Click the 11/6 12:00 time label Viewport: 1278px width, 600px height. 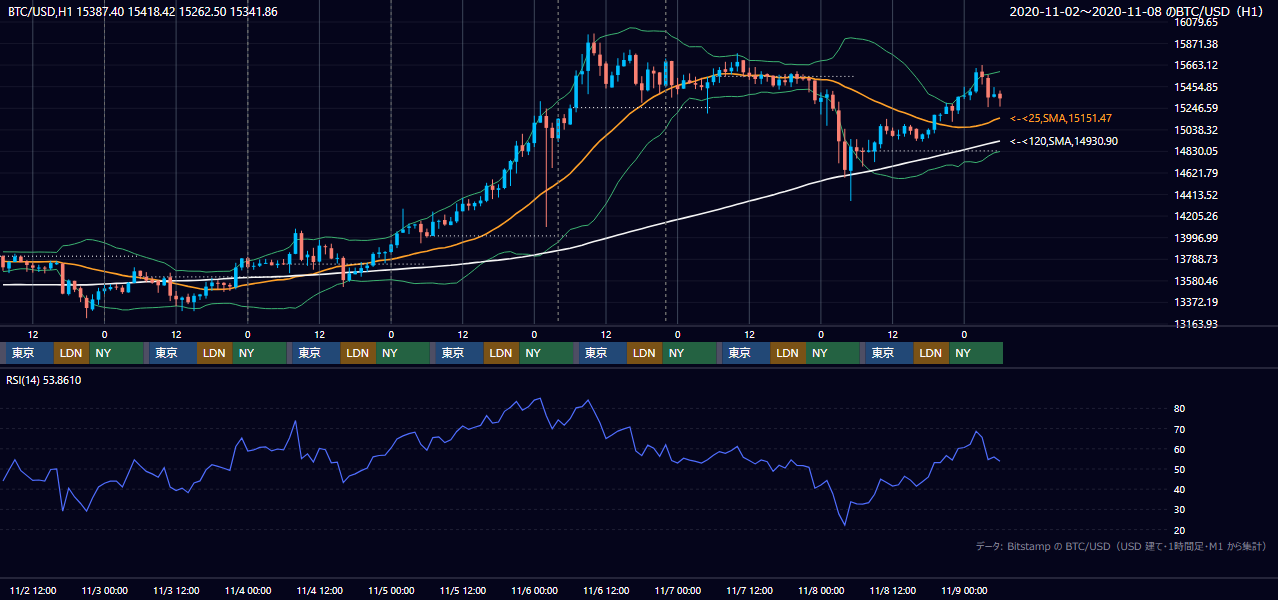coord(606,590)
